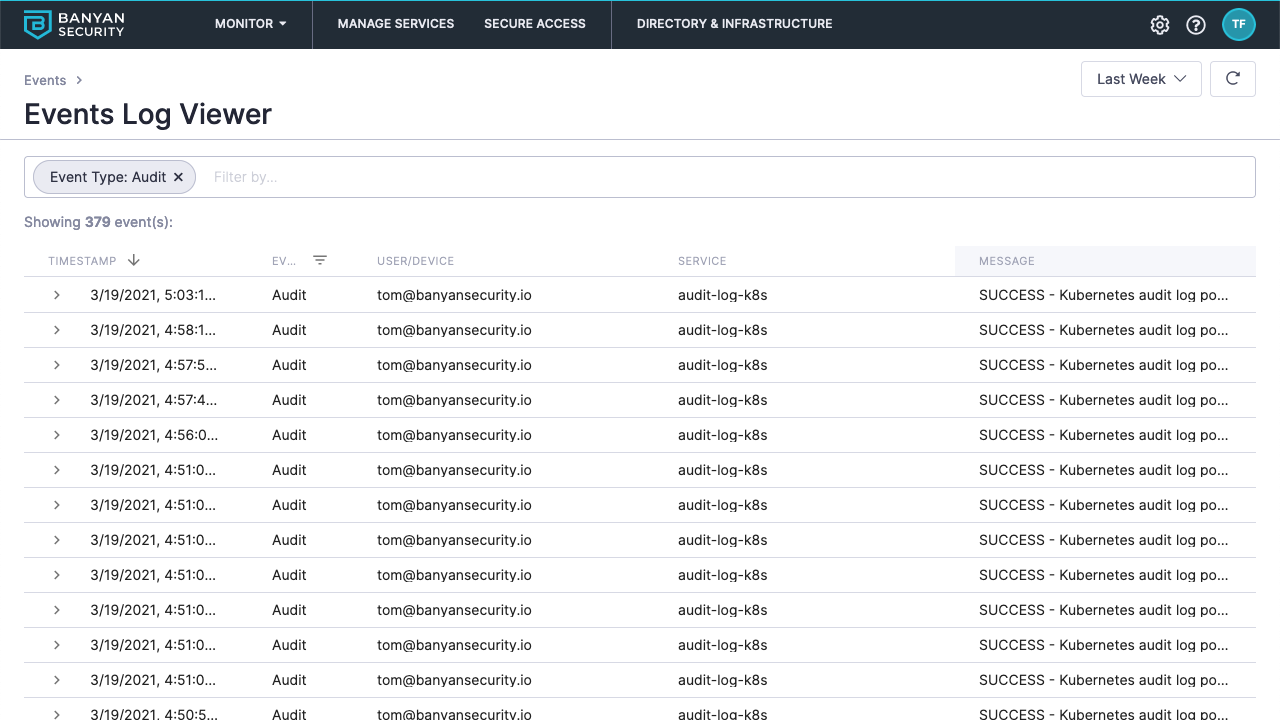The height and width of the screenshot is (720, 1280).
Task: Click the Banyan Security logo
Action: [74, 24]
